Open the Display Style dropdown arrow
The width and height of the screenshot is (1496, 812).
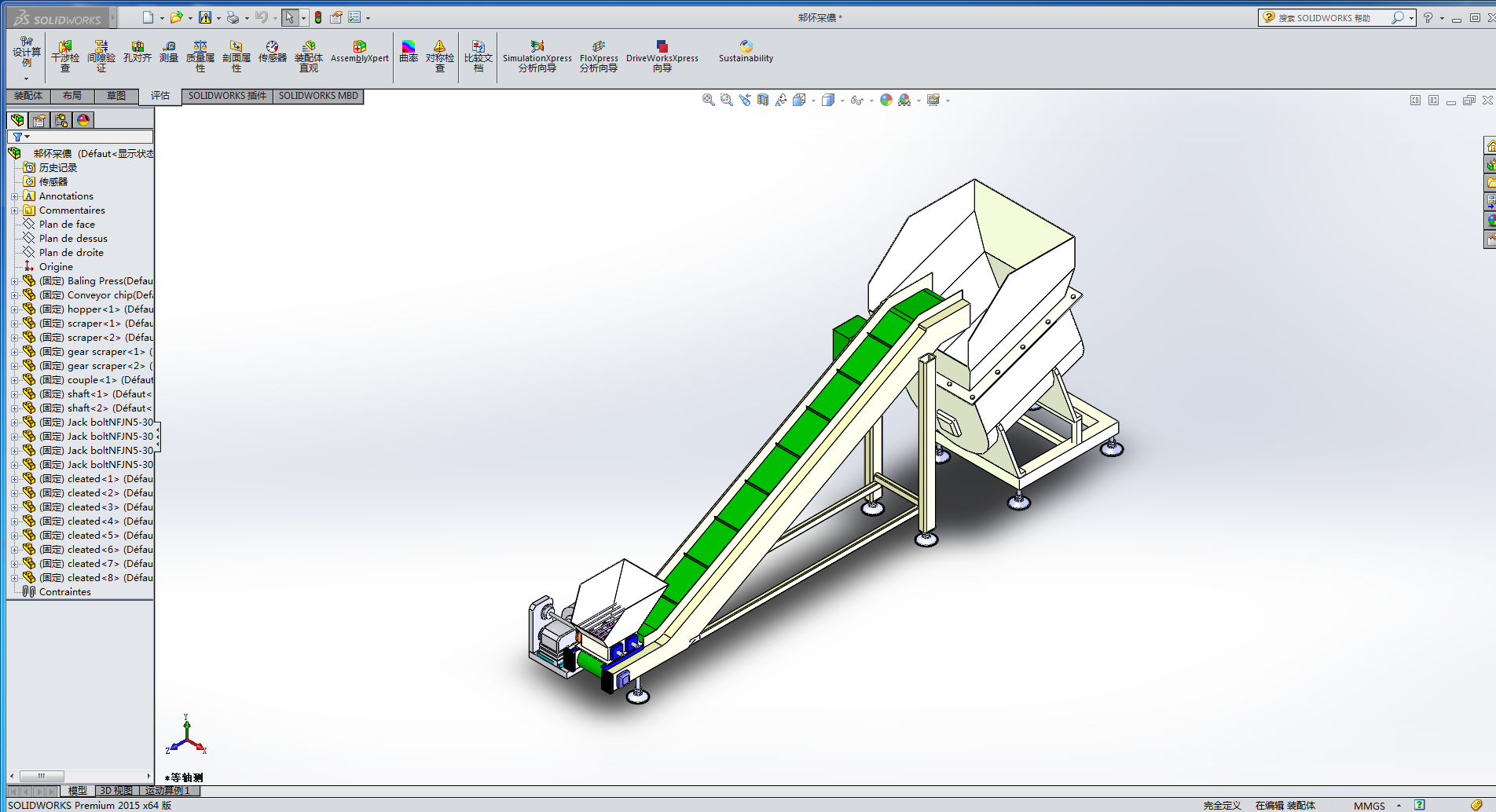click(842, 101)
